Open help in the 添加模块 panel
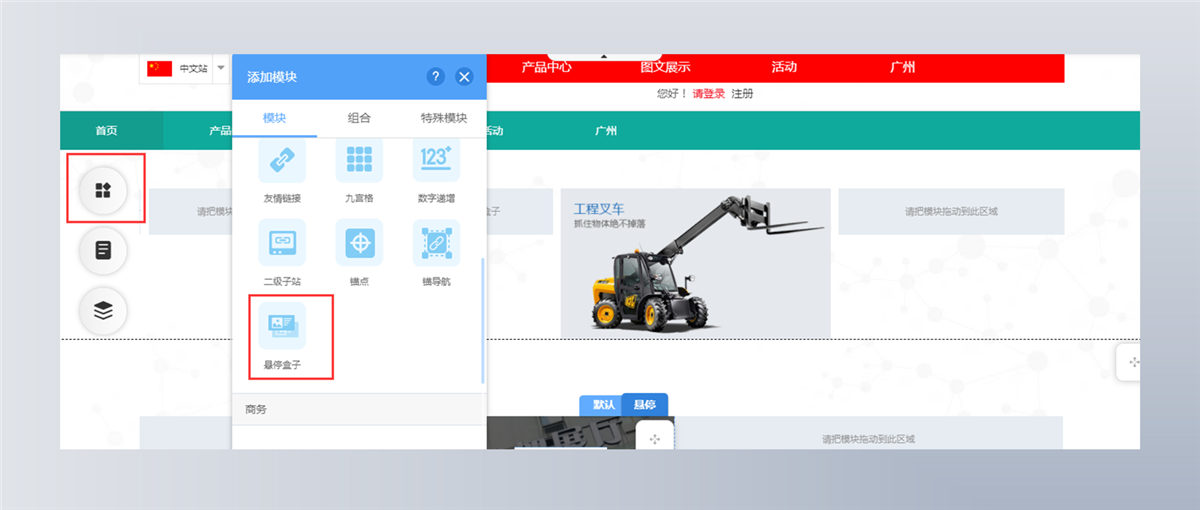Viewport: 1200px width, 510px height. 435,77
